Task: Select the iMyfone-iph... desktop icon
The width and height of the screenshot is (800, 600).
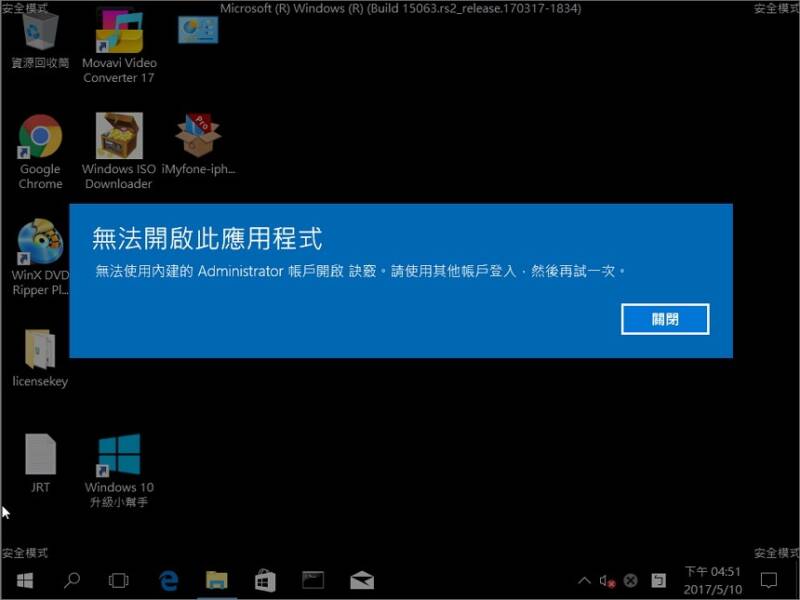Action: (198, 145)
